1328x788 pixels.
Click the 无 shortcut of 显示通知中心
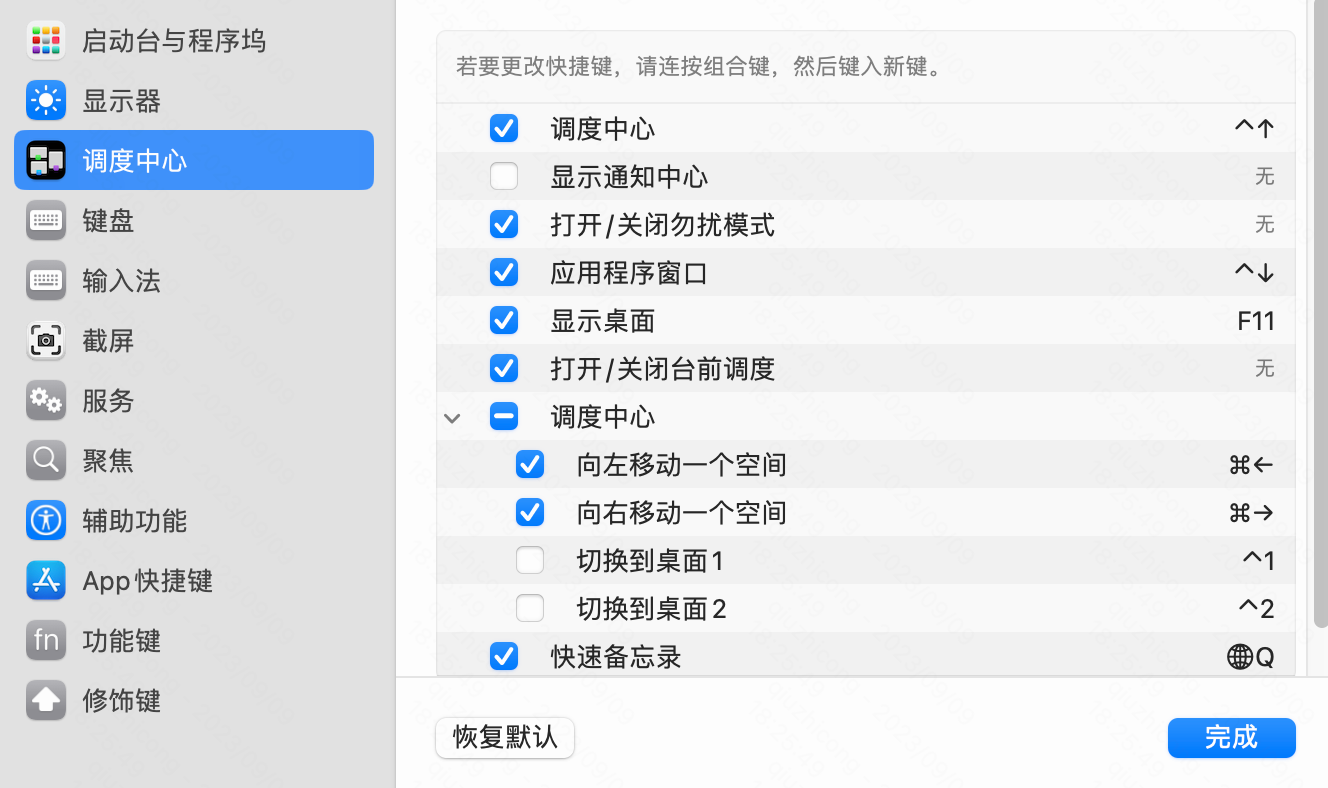pos(1265,176)
